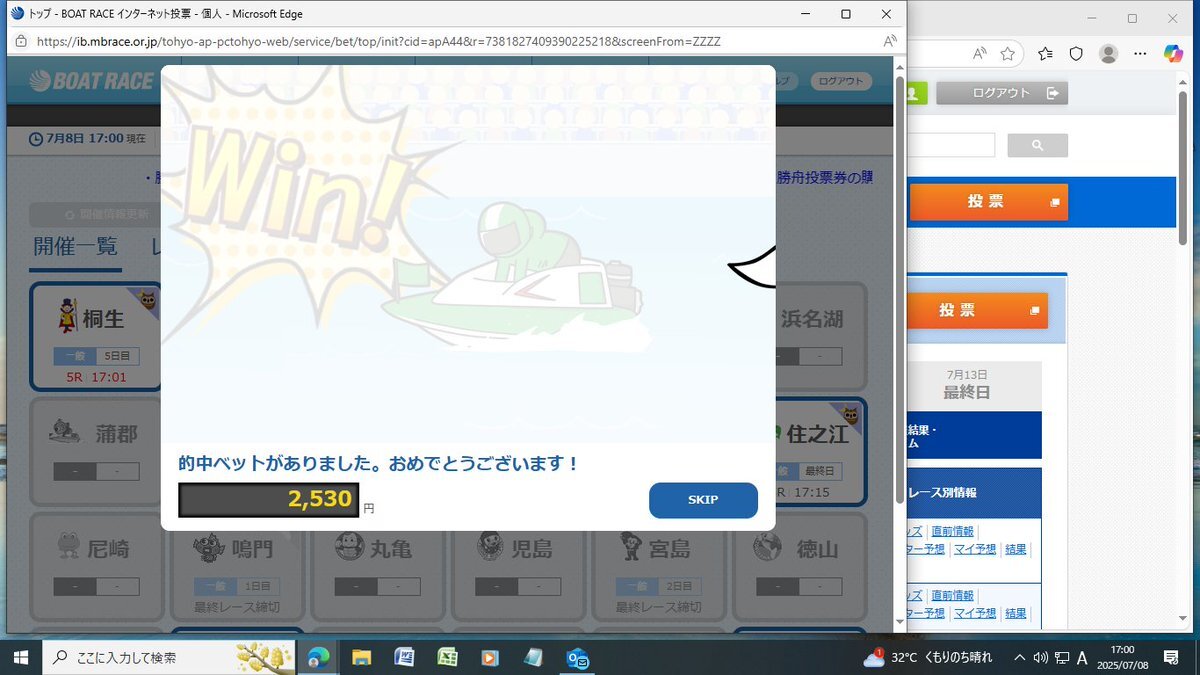Select the 浜名湖 venue card
Screen dimensions: 1200x675
point(820,337)
